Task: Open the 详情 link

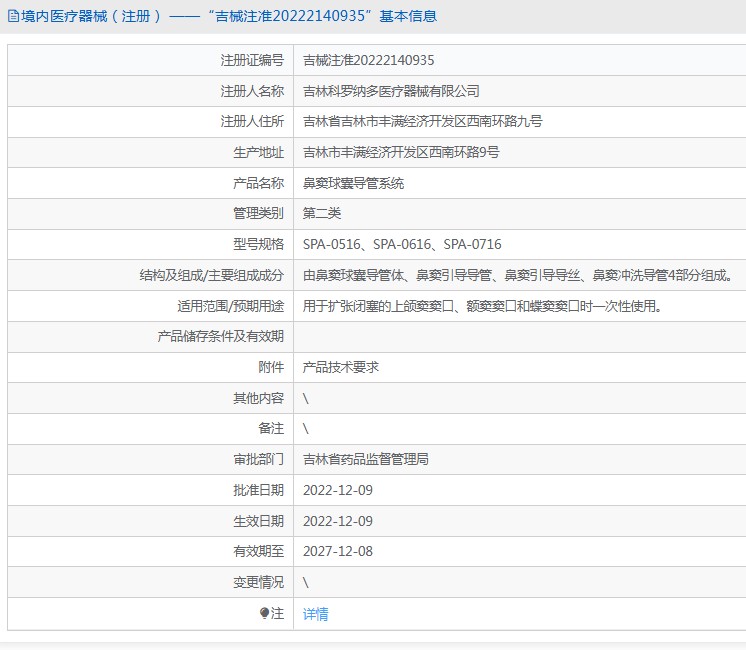Action: pos(316,614)
